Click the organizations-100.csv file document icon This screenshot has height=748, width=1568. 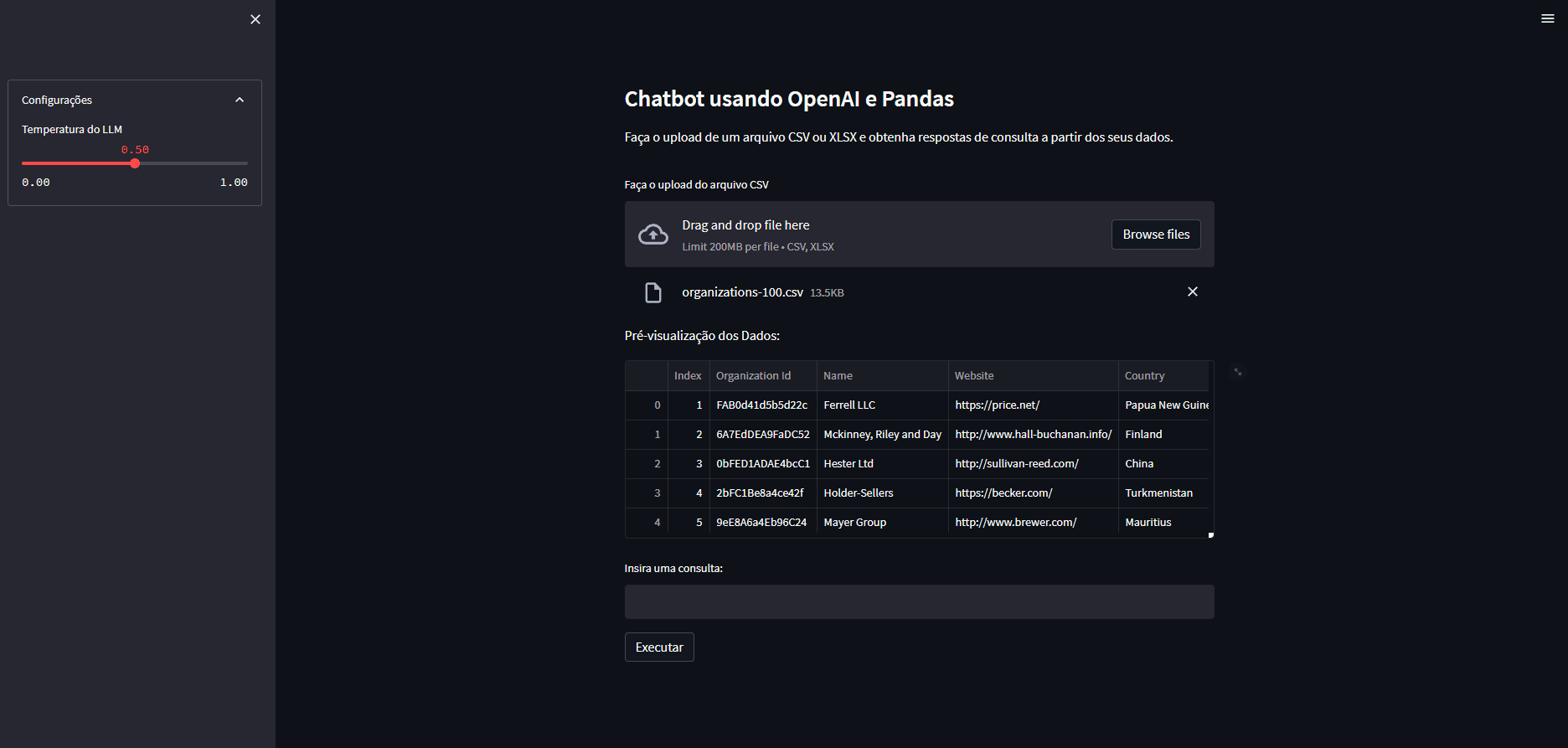point(653,292)
